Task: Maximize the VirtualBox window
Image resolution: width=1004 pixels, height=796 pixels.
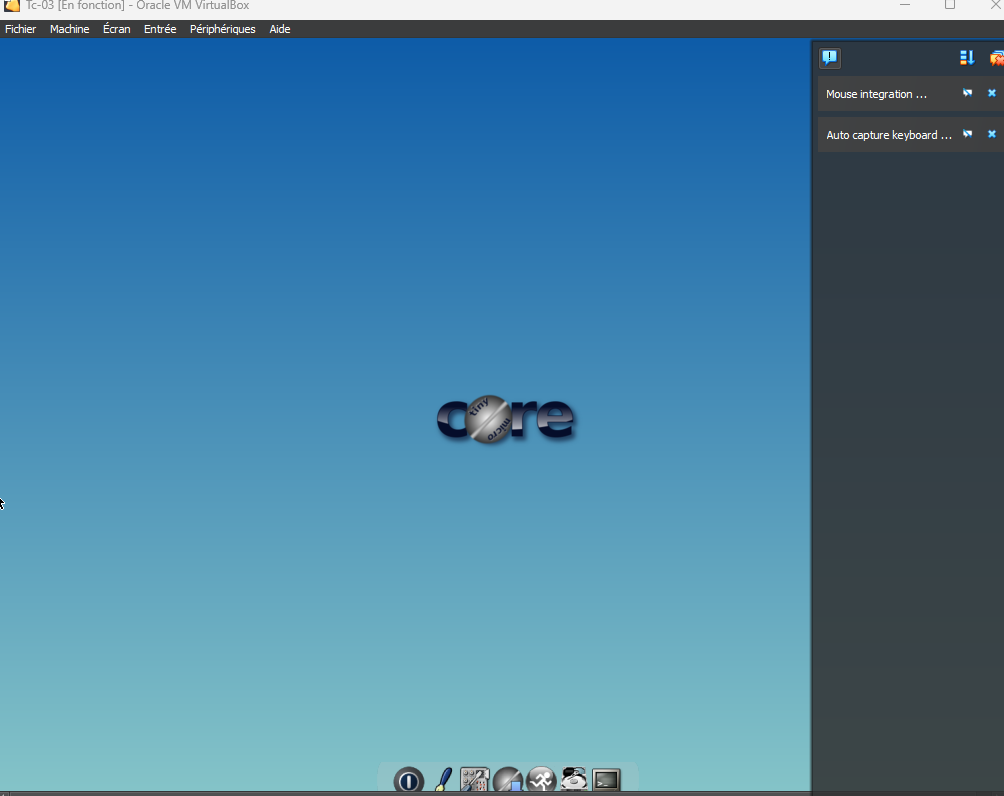Action: point(950,5)
